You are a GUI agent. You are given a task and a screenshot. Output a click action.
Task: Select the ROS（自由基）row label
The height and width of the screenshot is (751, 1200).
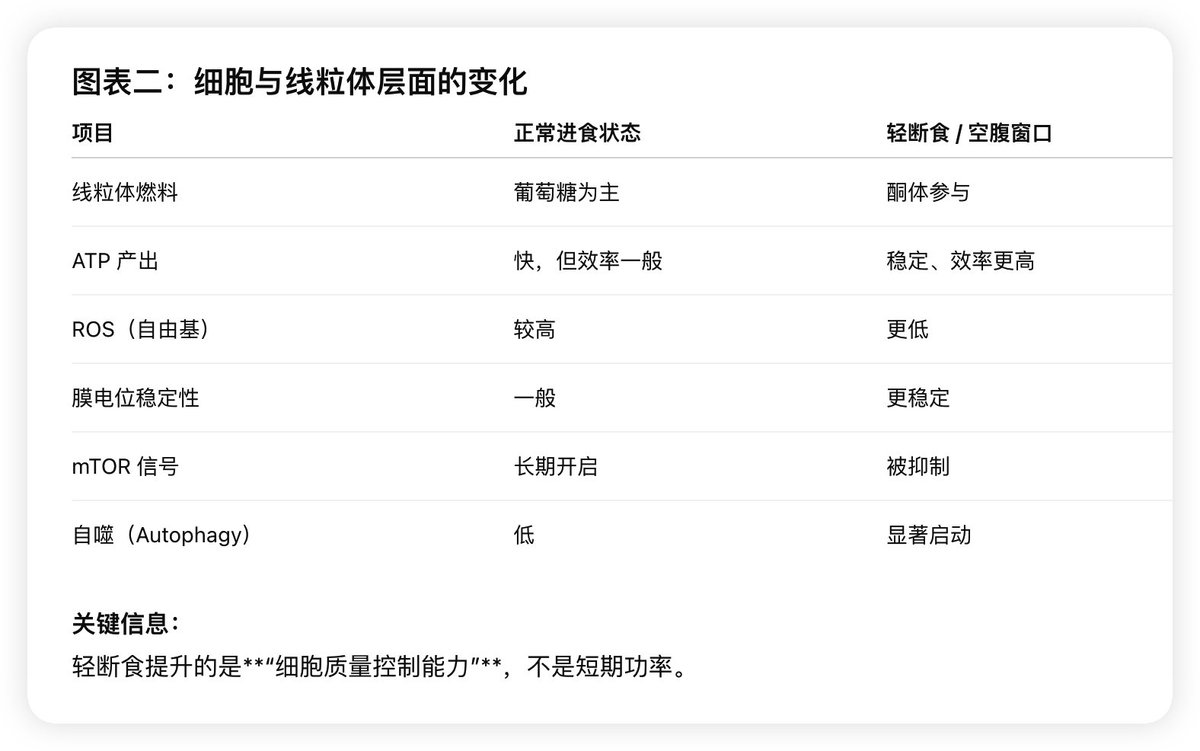coord(141,329)
